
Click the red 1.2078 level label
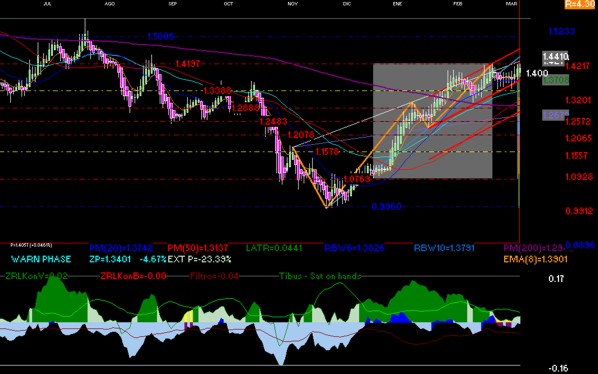click(301, 135)
